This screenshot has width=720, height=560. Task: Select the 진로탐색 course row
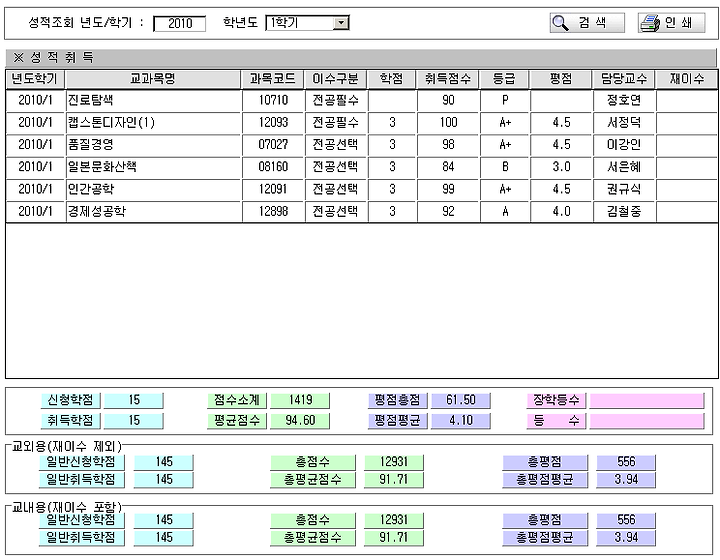pos(362,100)
